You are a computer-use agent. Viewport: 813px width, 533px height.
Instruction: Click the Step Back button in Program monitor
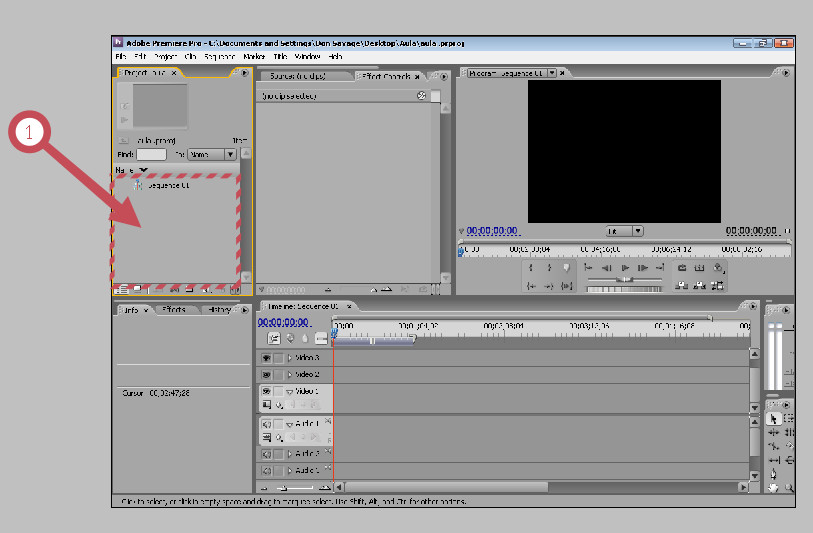(x=606, y=268)
